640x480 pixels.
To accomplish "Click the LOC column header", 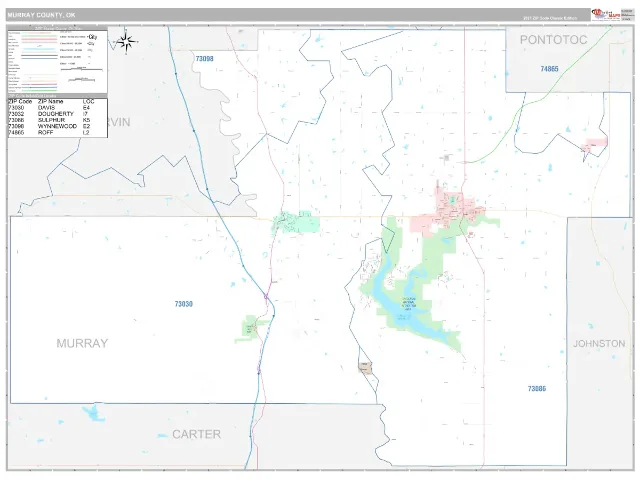I will point(89,101).
